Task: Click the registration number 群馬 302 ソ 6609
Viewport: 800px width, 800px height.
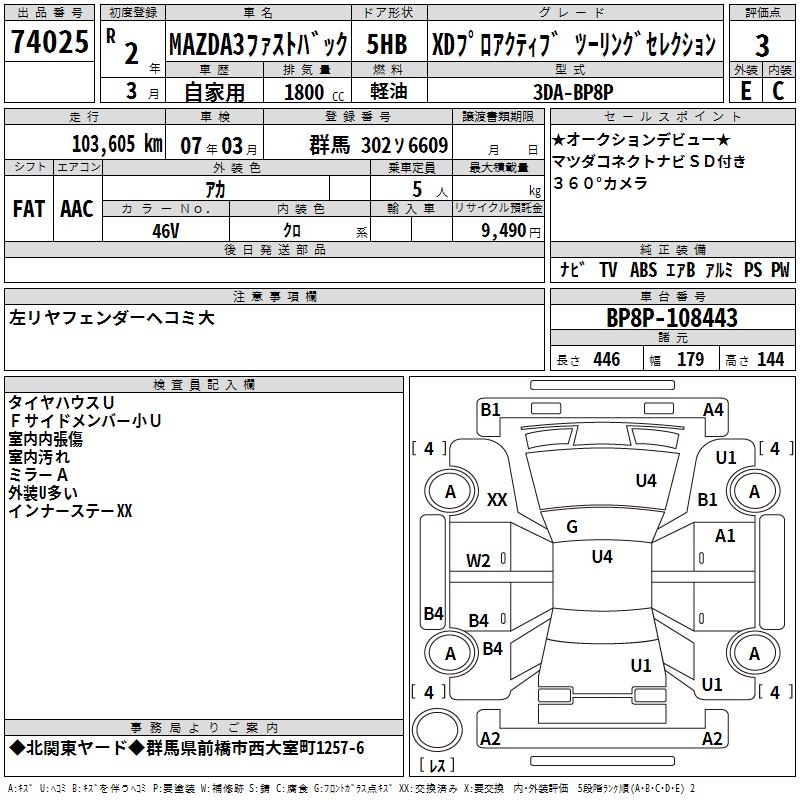Action: (x=379, y=145)
